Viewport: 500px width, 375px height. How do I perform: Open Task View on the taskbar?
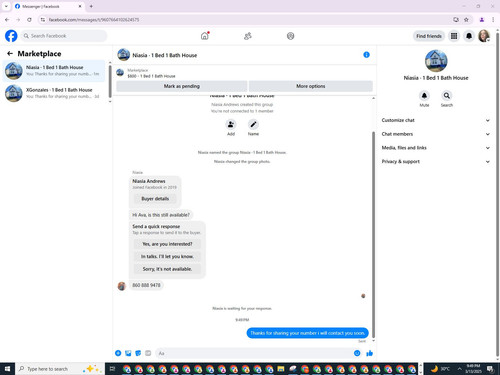(112, 369)
